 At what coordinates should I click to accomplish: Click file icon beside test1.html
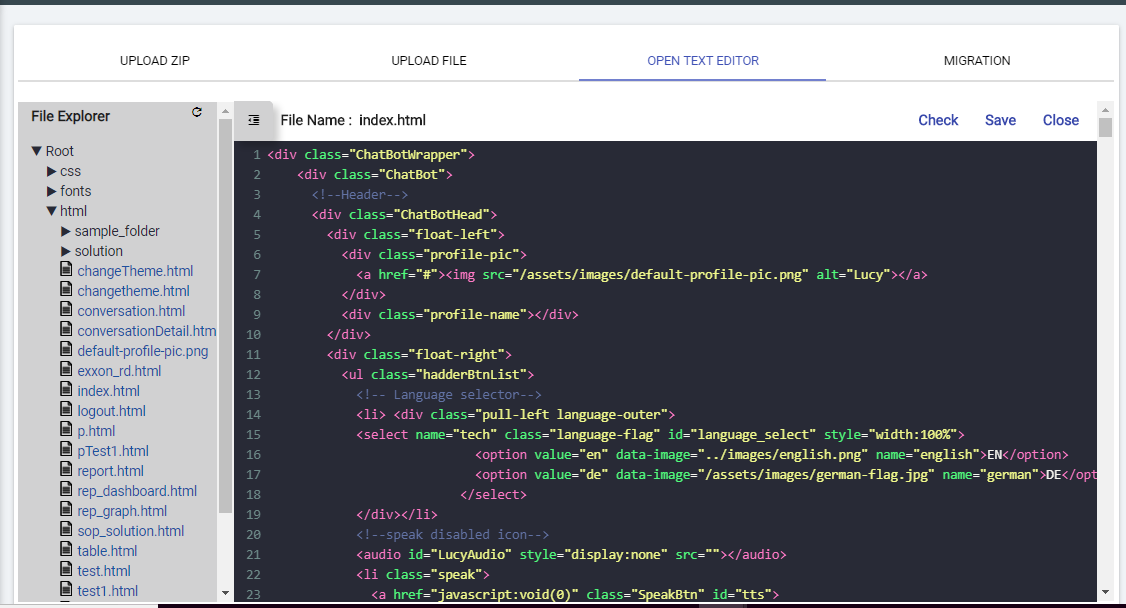pos(66,591)
